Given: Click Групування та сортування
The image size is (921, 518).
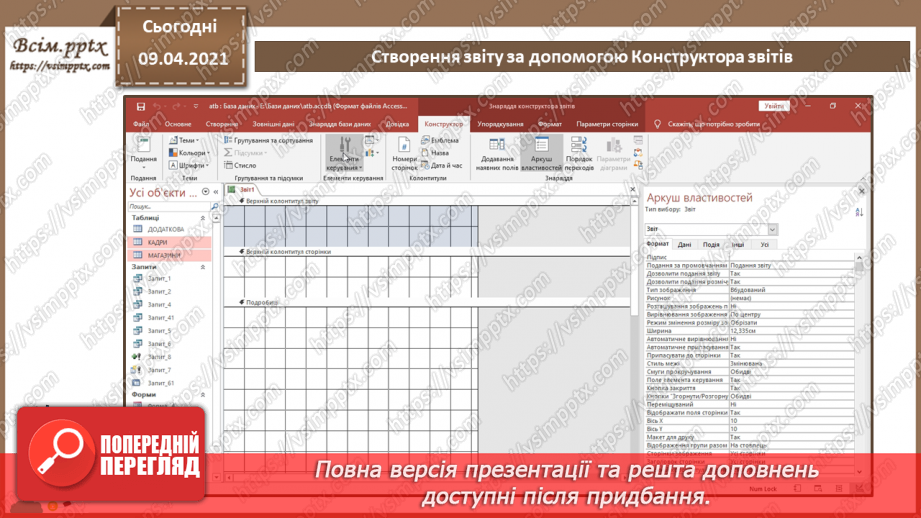Looking at the screenshot, I should [269, 140].
